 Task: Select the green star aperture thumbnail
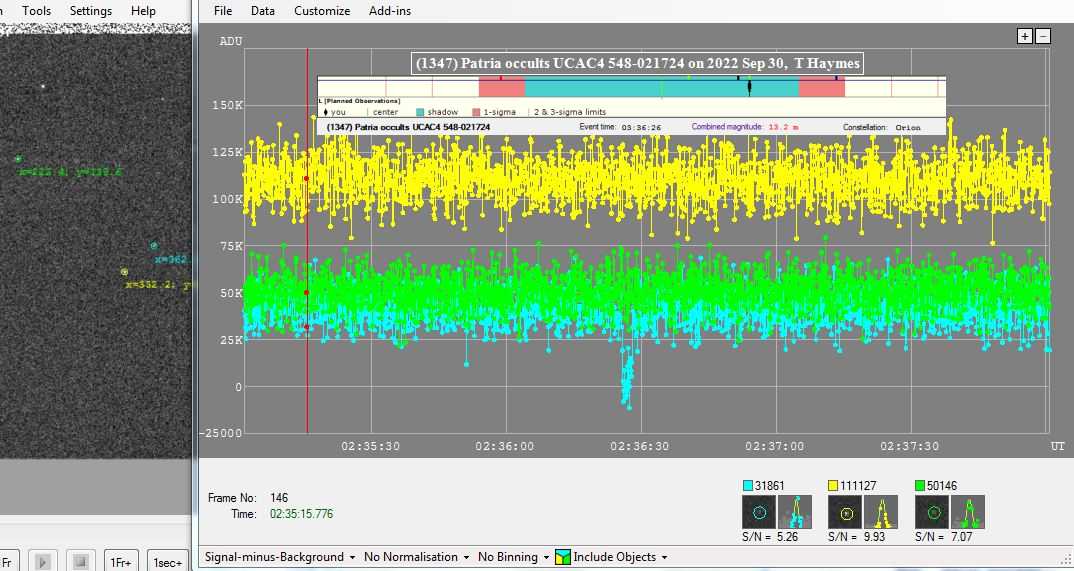[931, 512]
